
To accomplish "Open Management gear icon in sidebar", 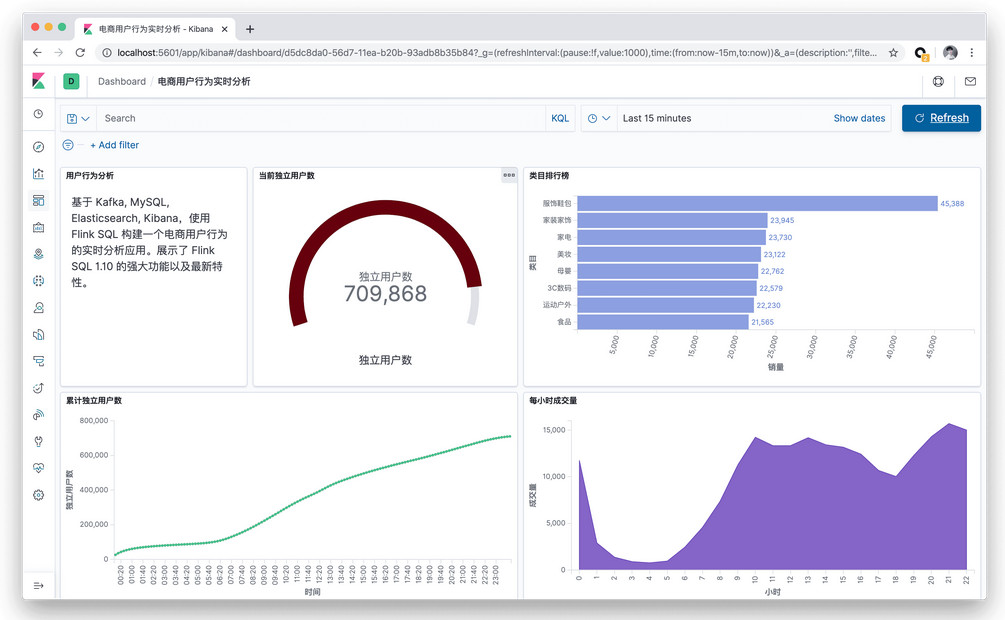I will tap(39, 494).
